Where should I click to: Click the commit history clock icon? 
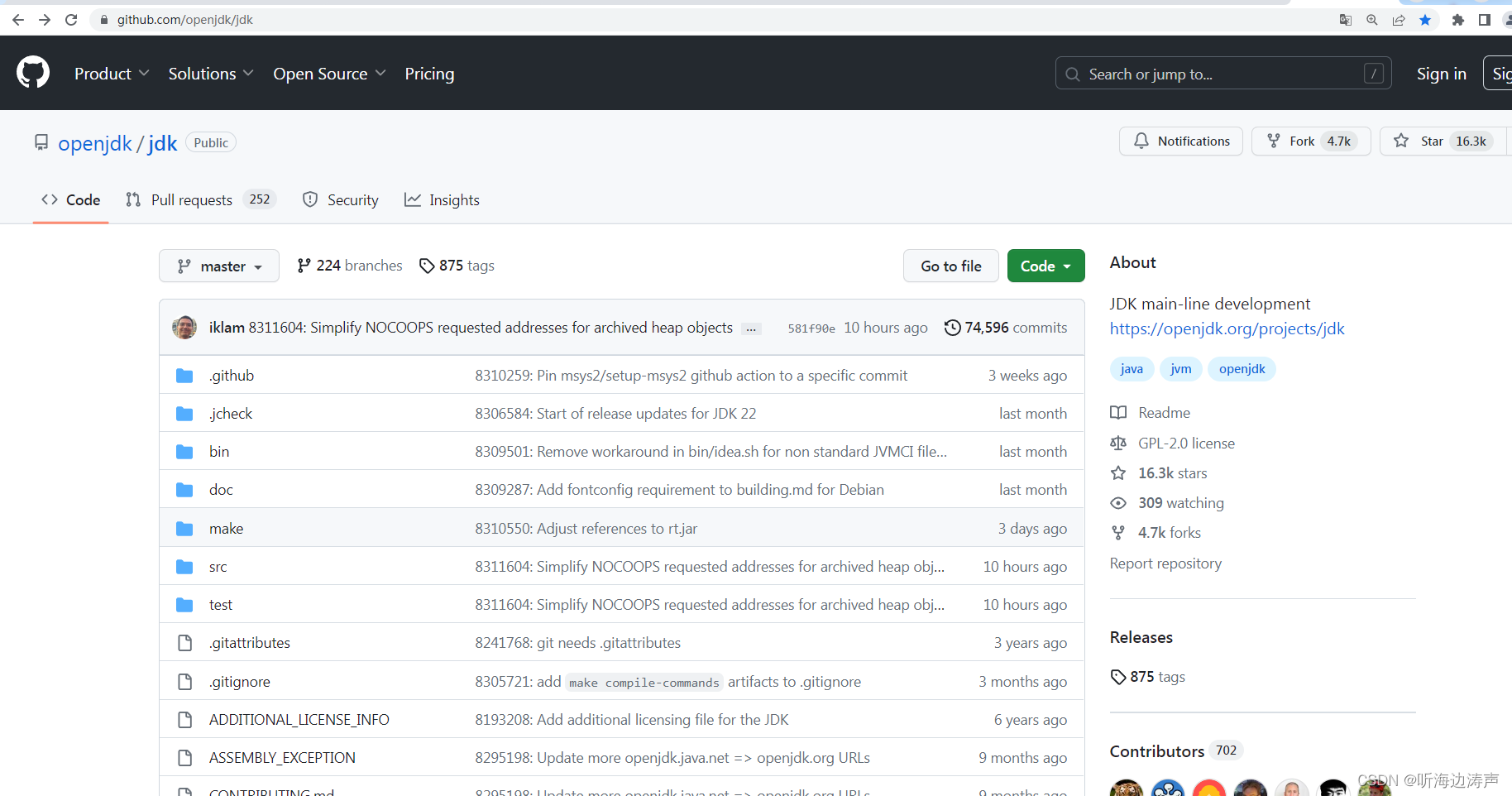(953, 328)
